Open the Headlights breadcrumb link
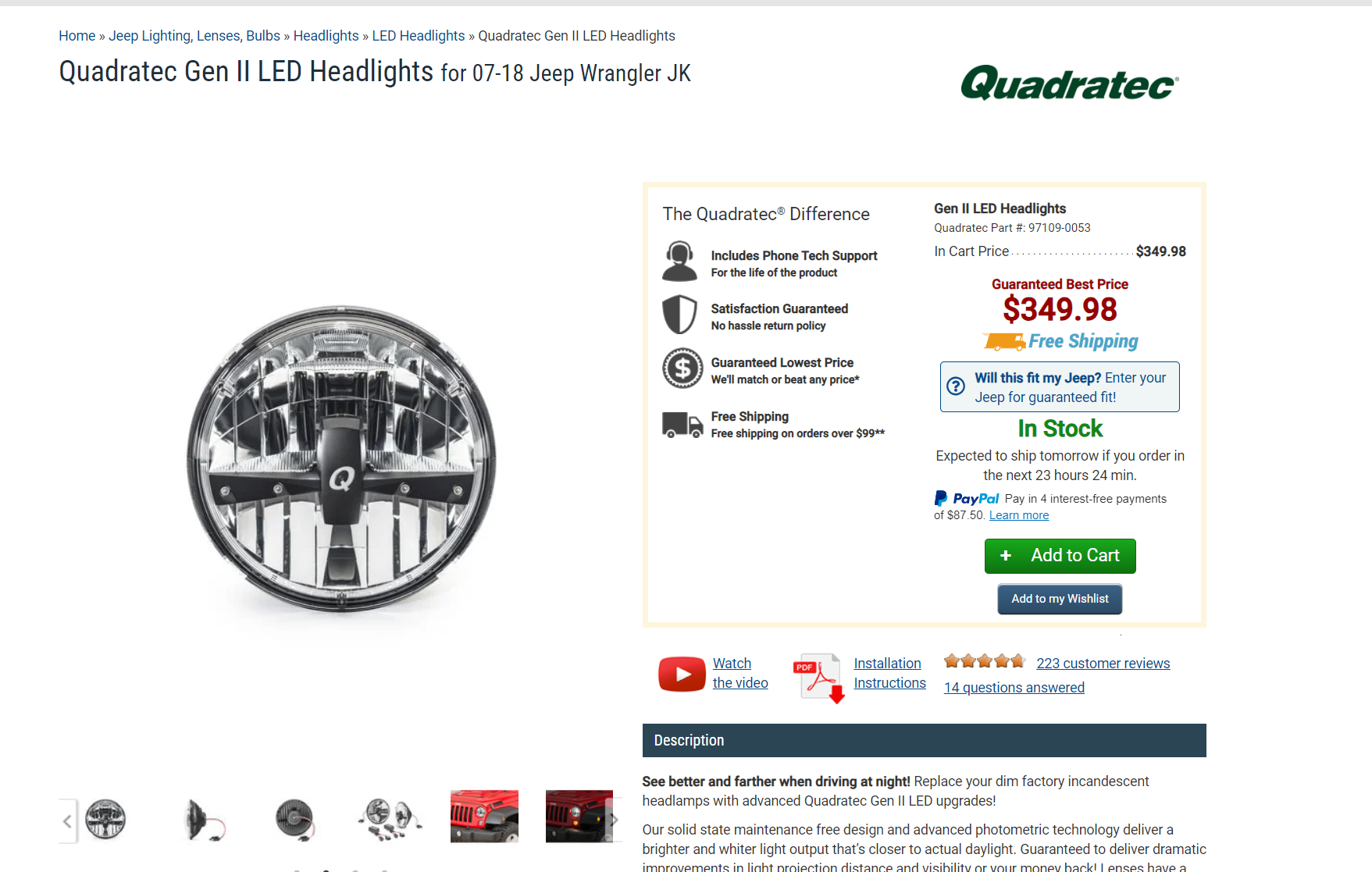Viewport: 1372px width, 872px height. [x=326, y=36]
